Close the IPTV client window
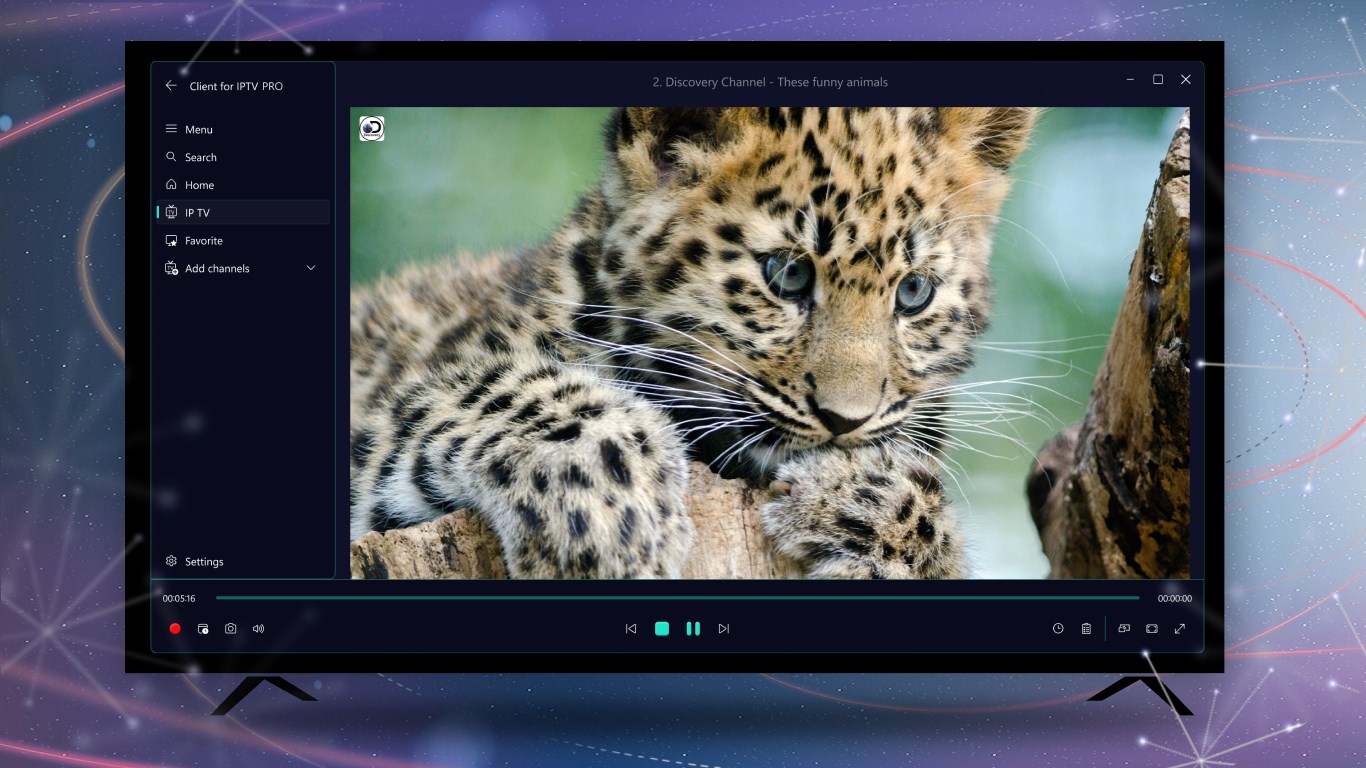 click(x=1186, y=79)
